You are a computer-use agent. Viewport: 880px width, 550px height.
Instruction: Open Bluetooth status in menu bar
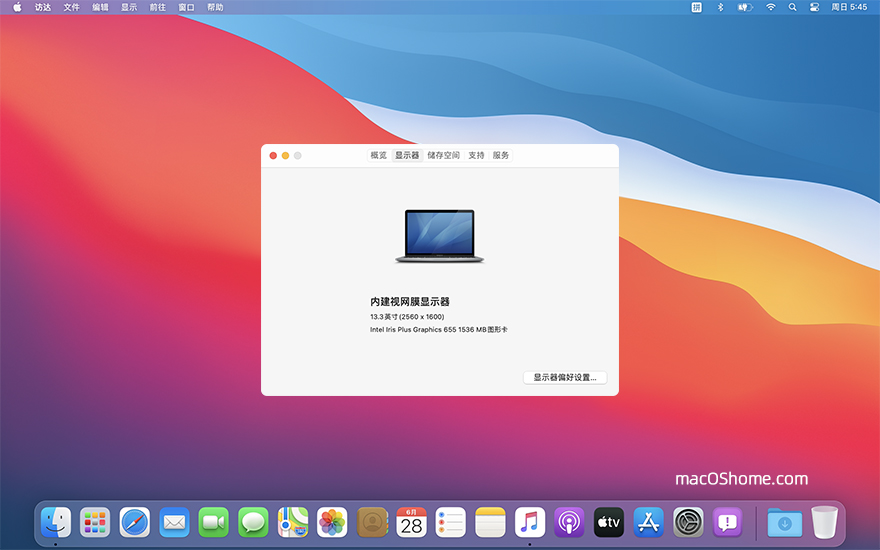coord(721,7)
